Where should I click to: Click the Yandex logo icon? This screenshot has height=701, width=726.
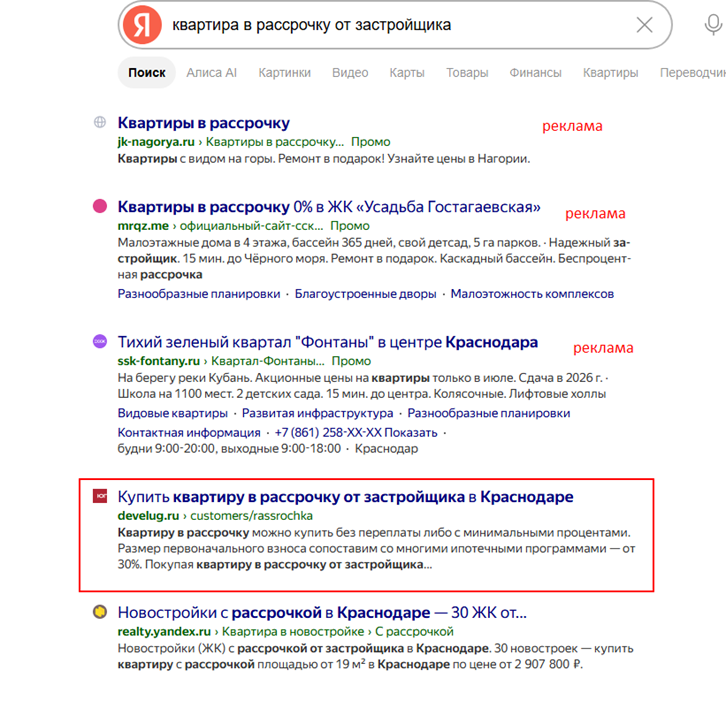142,25
